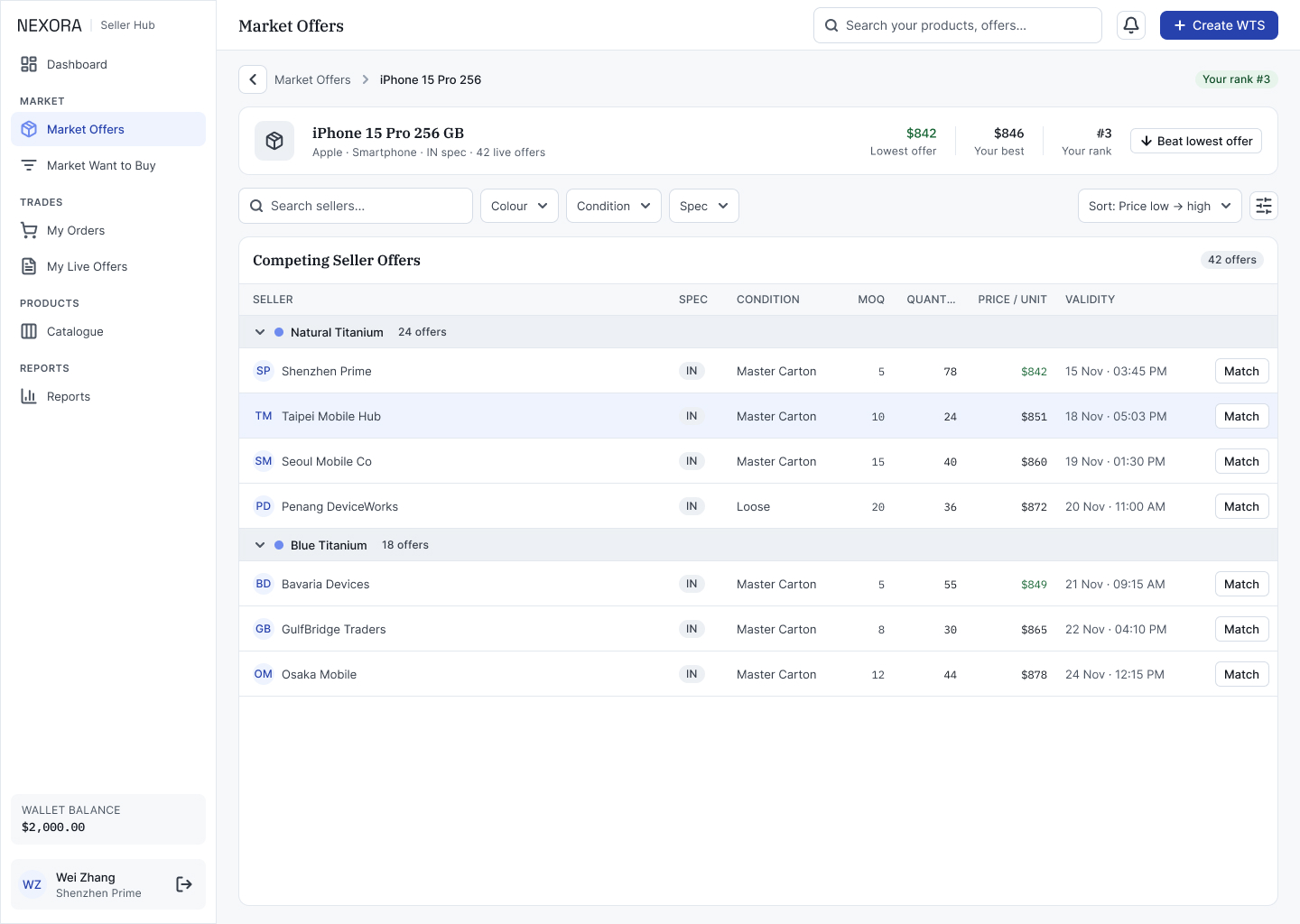Click the iPhone 15 Pro product box icon
The width and height of the screenshot is (1300, 924).
pyautogui.click(x=274, y=141)
